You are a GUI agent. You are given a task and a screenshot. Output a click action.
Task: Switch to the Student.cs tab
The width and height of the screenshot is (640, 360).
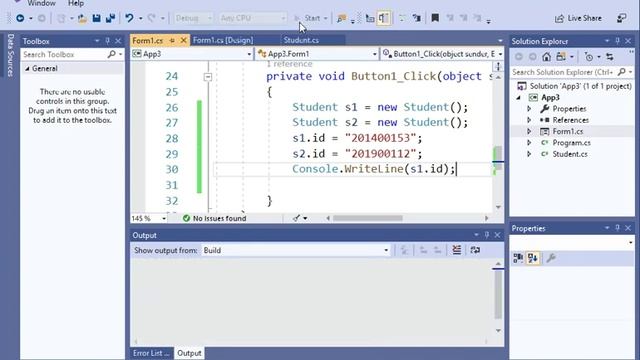tap(301, 40)
